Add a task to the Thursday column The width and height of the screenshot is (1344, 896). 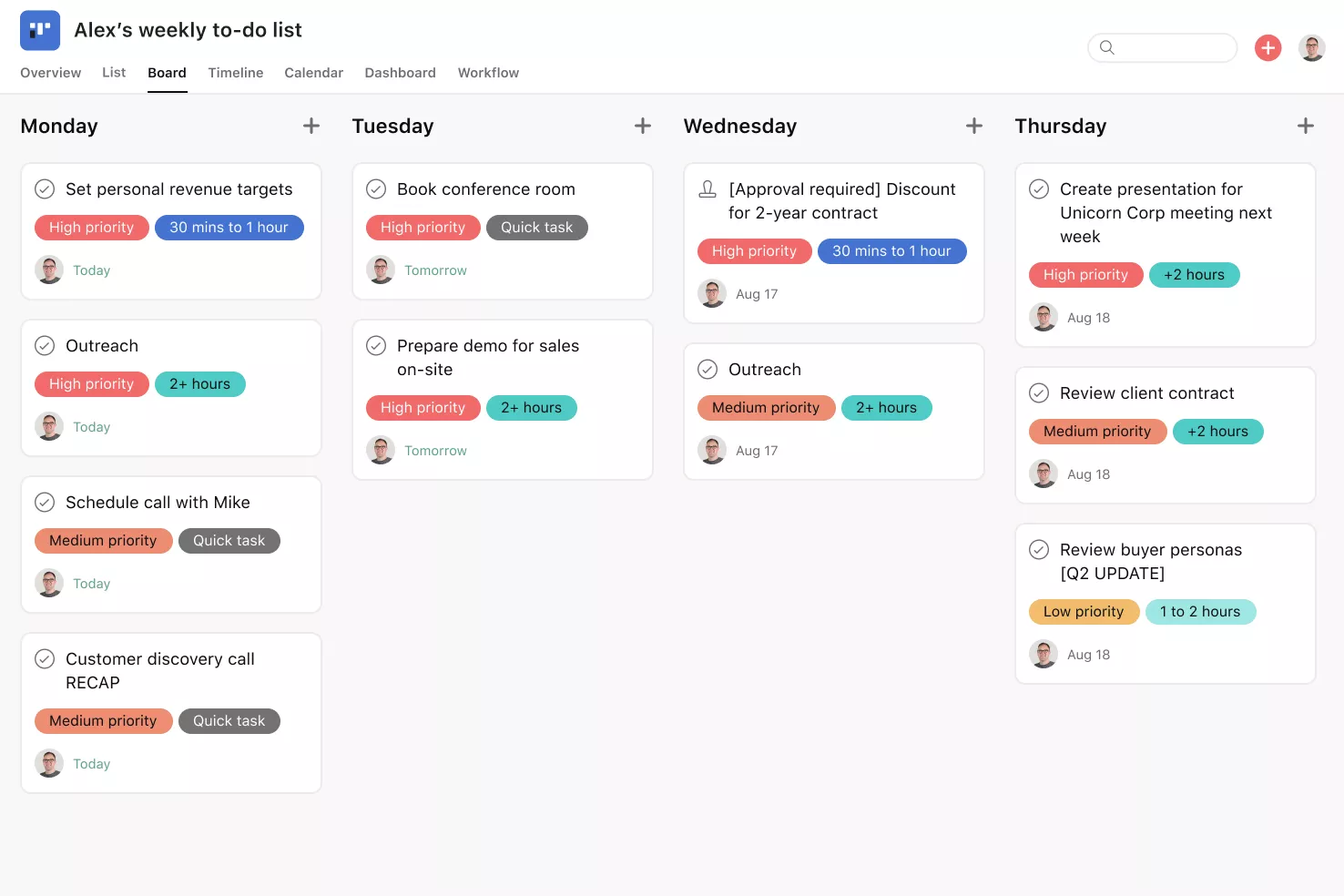click(x=1305, y=126)
